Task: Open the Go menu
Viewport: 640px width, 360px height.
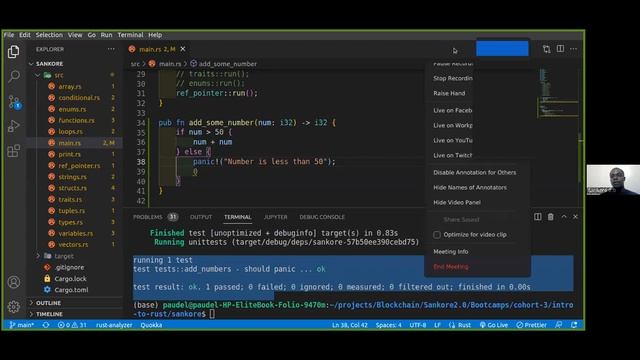Action: [92, 35]
